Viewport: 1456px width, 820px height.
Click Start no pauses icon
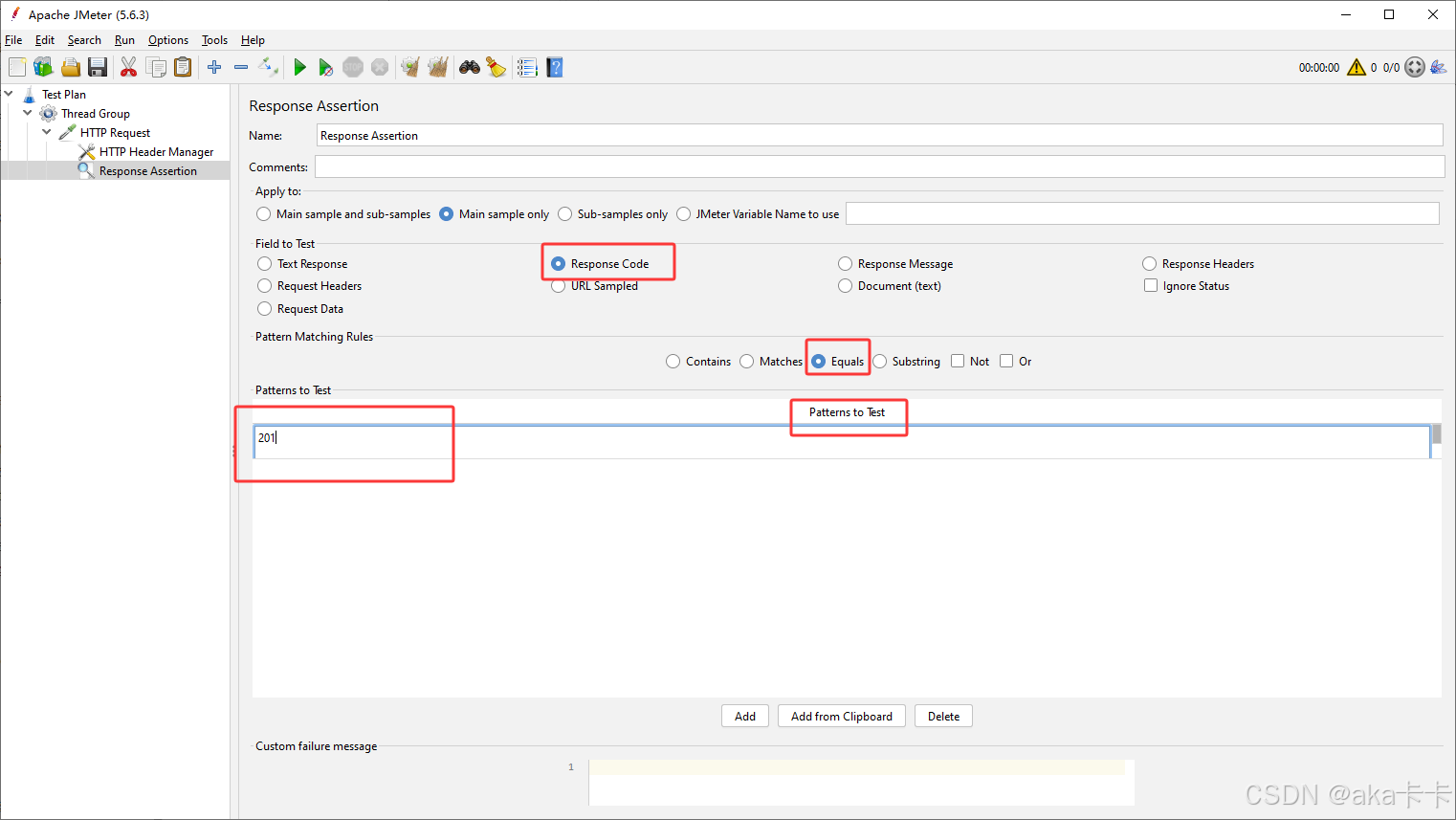[x=326, y=67]
